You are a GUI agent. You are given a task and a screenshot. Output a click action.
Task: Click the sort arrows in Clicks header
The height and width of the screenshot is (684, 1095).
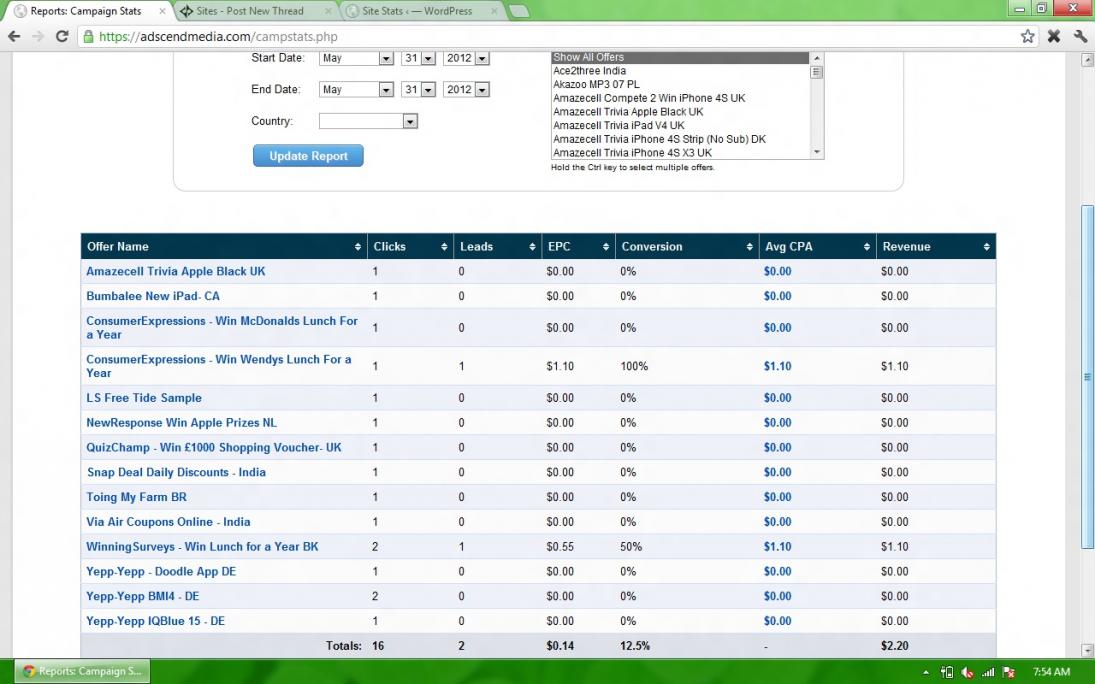click(444, 247)
